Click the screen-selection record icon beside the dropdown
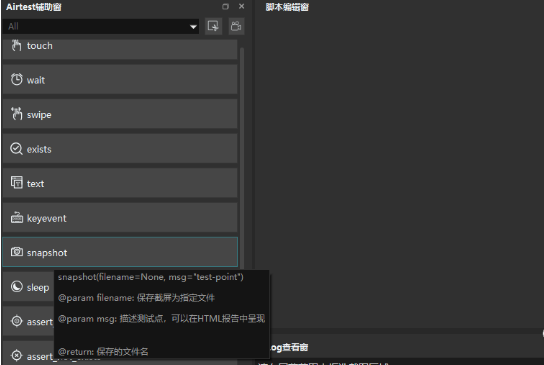The image size is (544, 365). pyautogui.click(x=213, y=26)
